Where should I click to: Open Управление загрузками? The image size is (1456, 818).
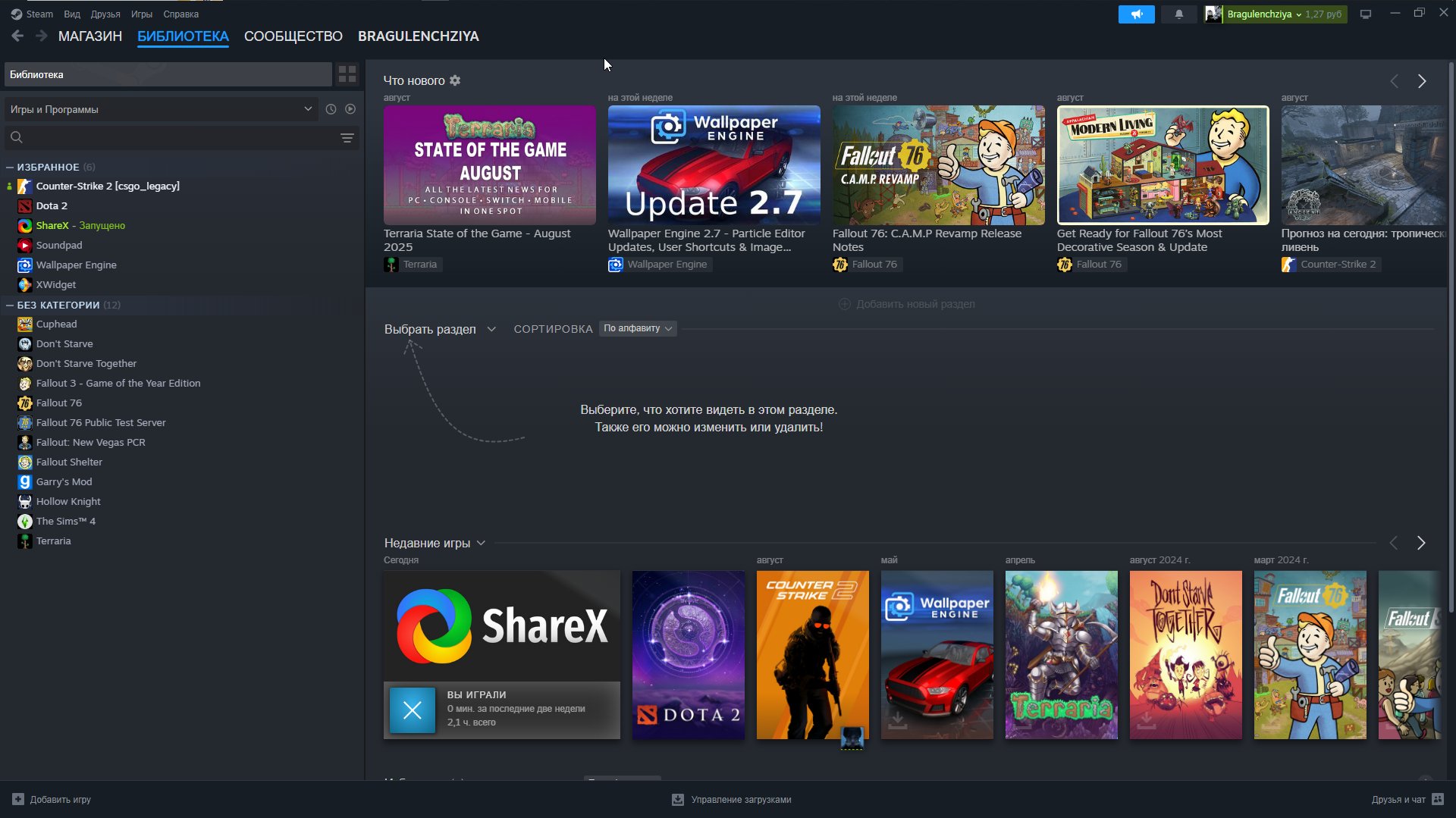pyautogui.click(x=732, y=799)
